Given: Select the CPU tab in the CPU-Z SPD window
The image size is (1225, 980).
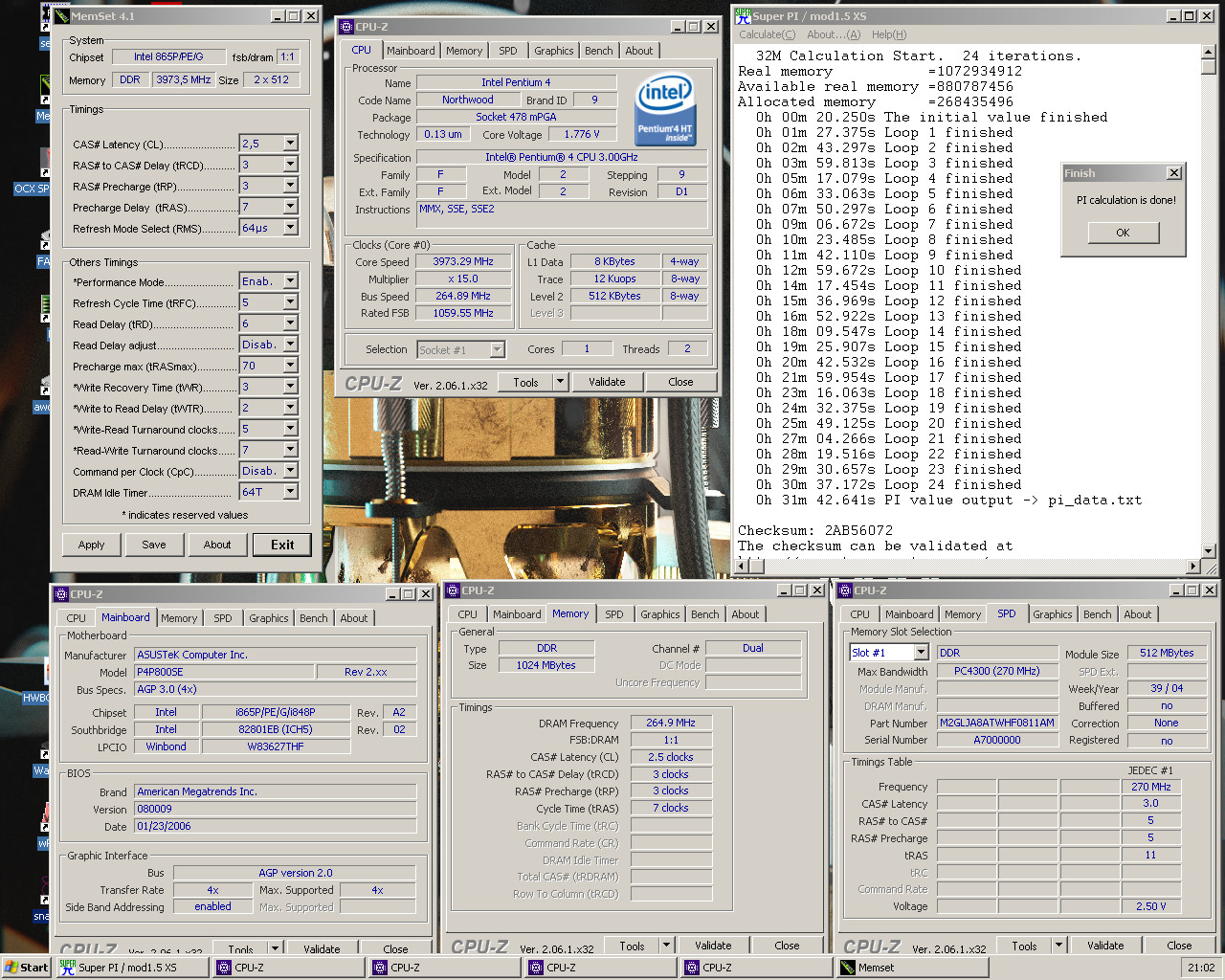Looking at the screenshot, I should 860,614.
